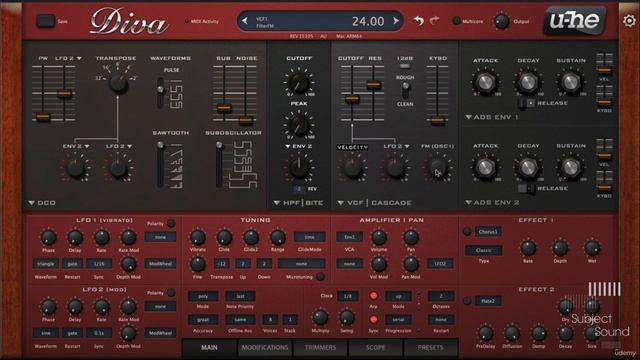
Task: Go to next preset with right arrow
Action: (396, 21)
